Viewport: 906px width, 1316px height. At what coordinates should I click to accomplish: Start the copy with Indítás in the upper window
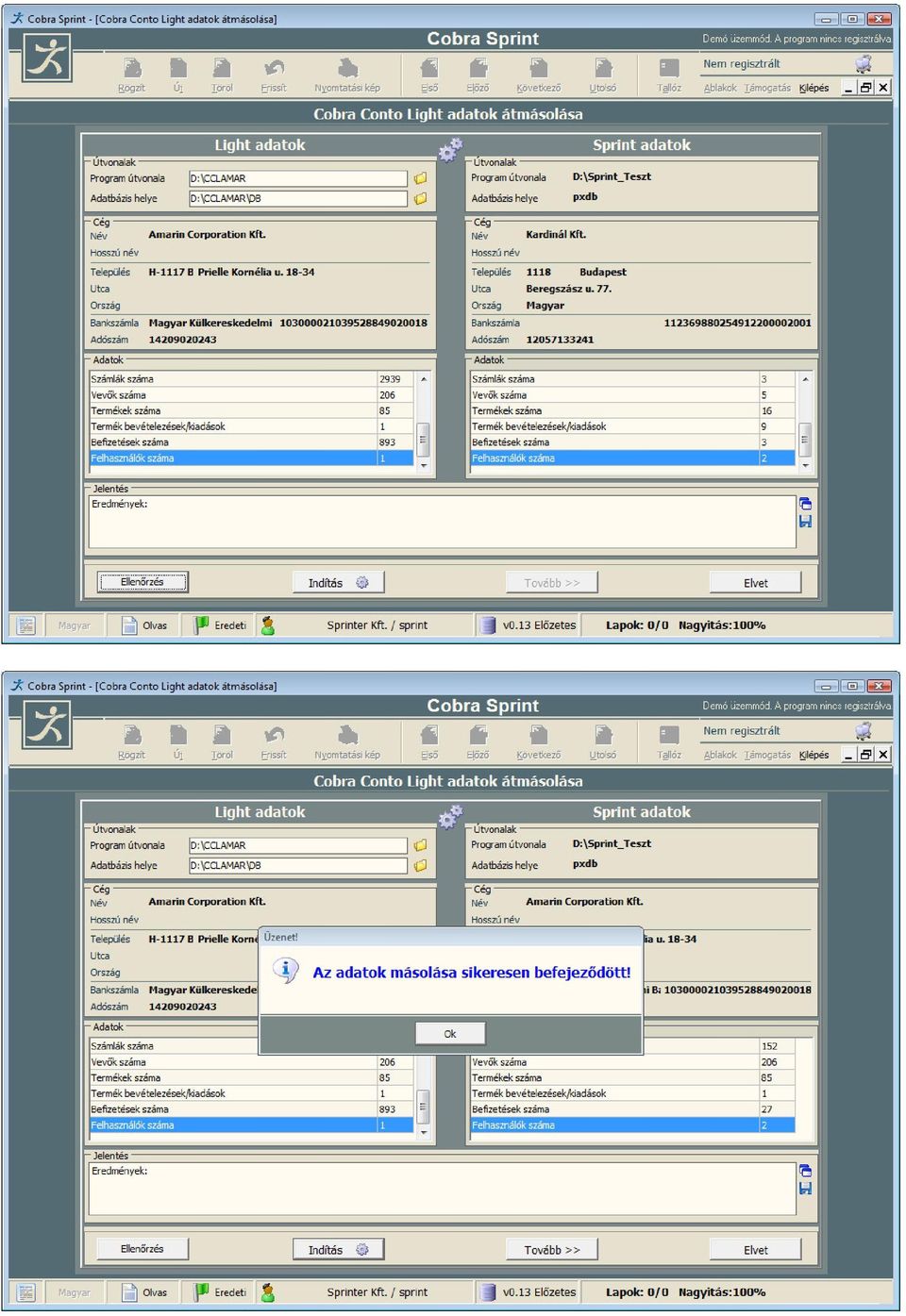click(339, 583)
